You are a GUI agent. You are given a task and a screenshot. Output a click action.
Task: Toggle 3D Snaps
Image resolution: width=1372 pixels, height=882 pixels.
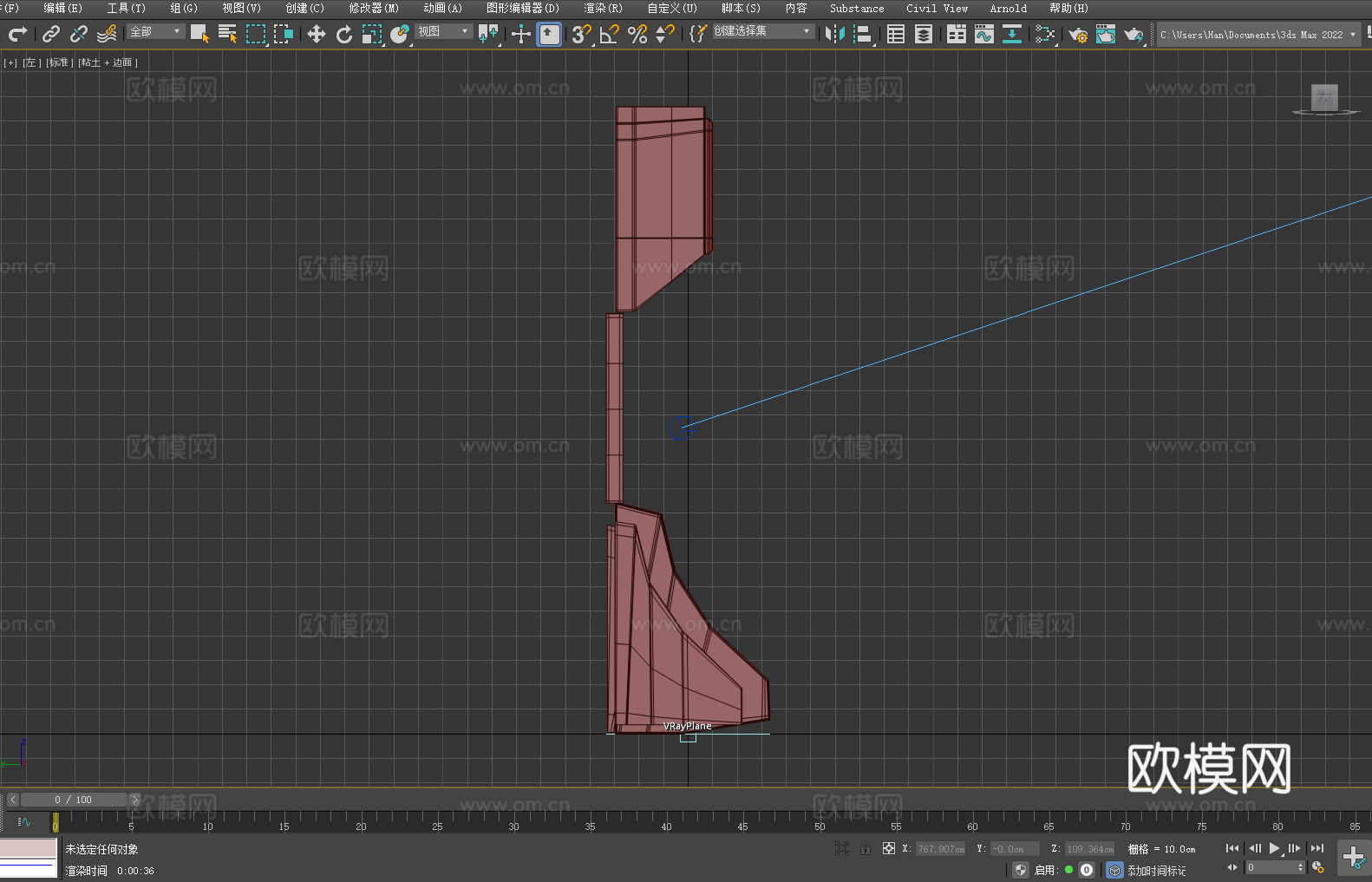(x=582, y=34)
